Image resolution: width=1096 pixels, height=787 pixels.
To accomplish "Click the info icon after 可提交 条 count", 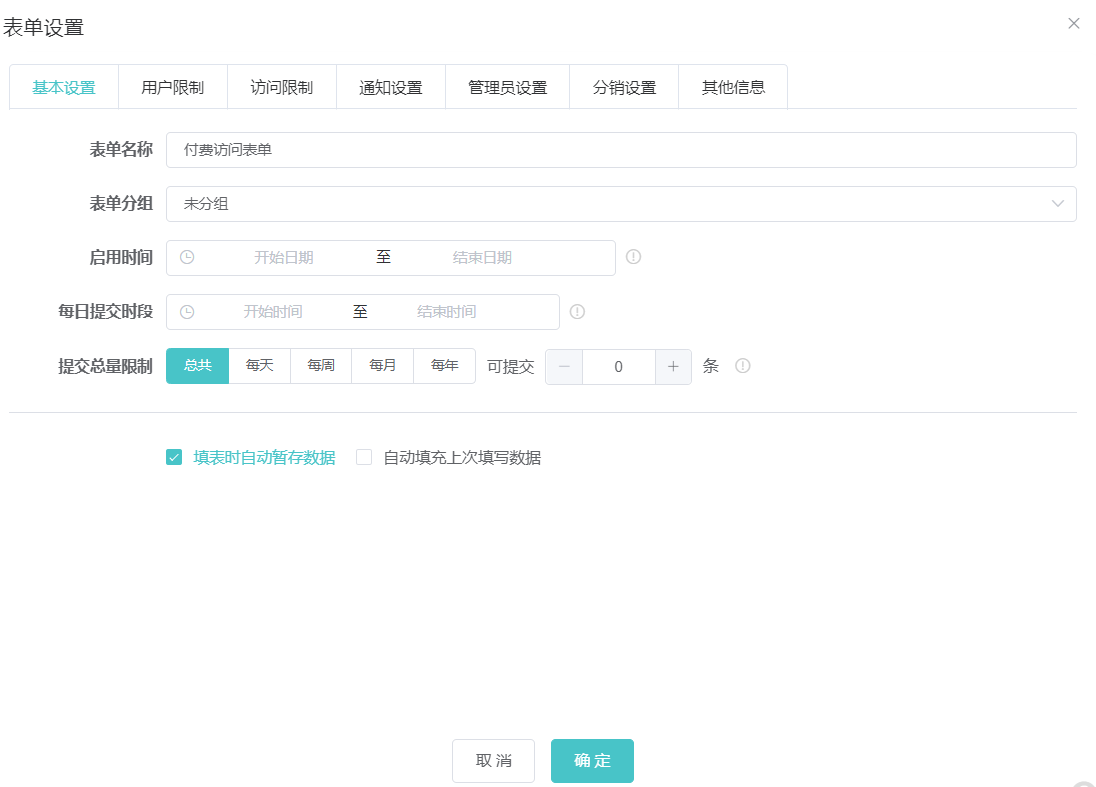I will (741, 366).
